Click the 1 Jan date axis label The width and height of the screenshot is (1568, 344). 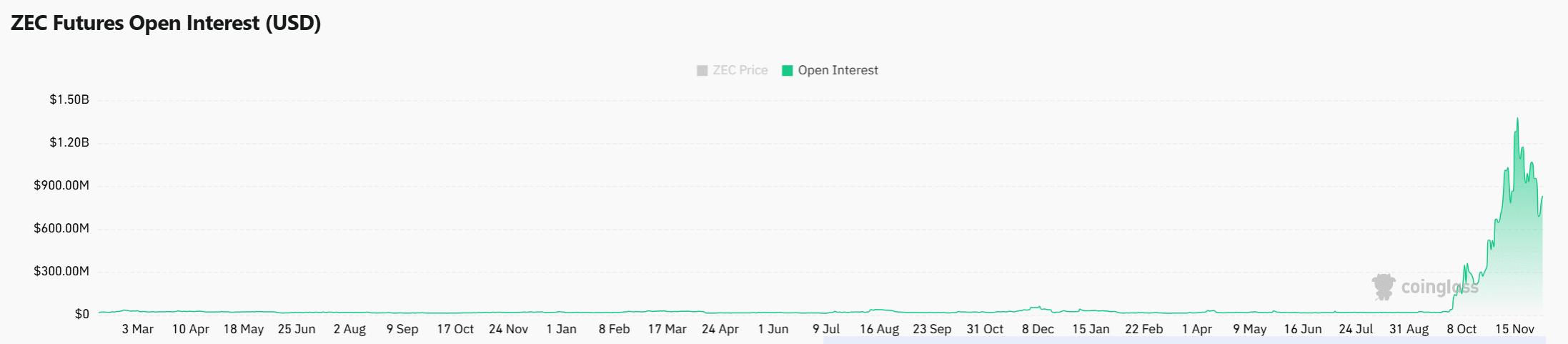pyautogui.click(x=561, y=329)
